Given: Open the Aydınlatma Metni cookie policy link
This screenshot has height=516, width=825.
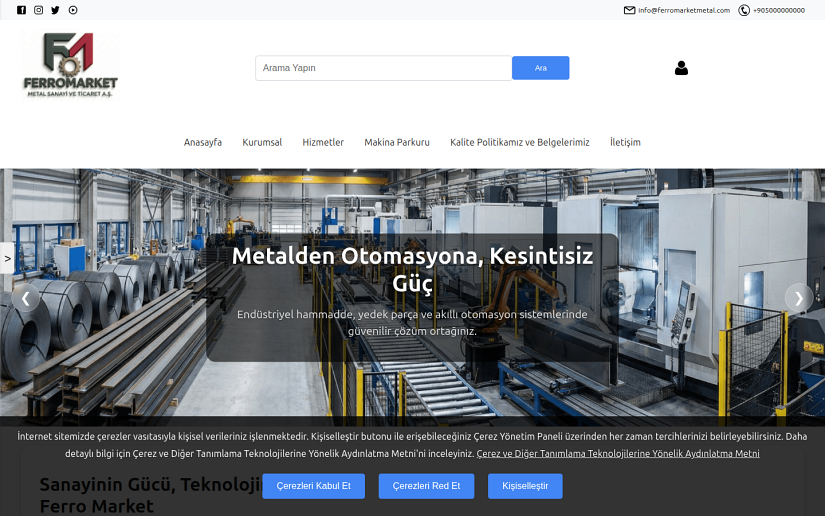Looking at the screenshot, I should (618, 453).
